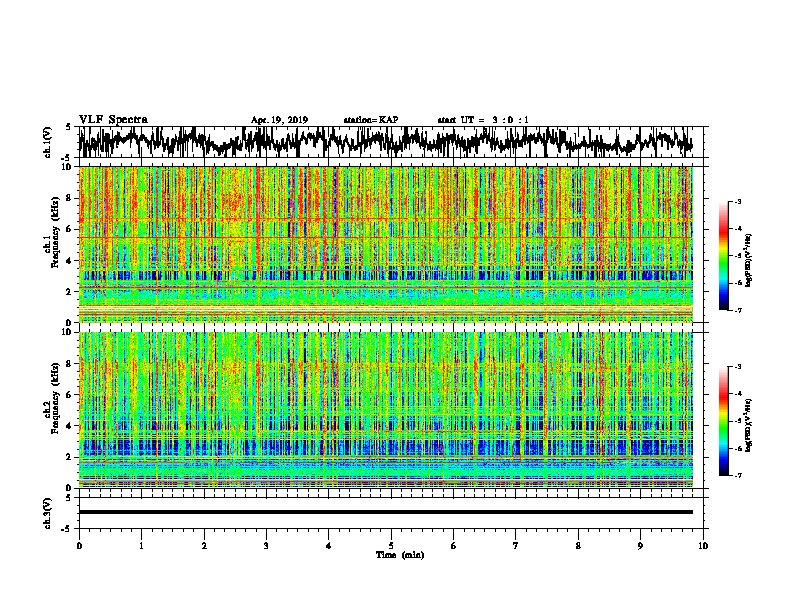Click the "8" kHz tick on ch.1 frequency axis
This screenshot has height=612, width=792.
pyautogui.click(x=69, y=198)
